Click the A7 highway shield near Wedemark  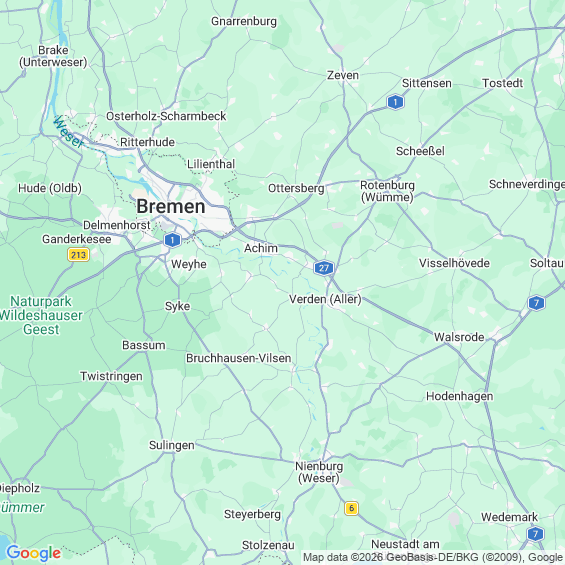[x=535, y=534]
